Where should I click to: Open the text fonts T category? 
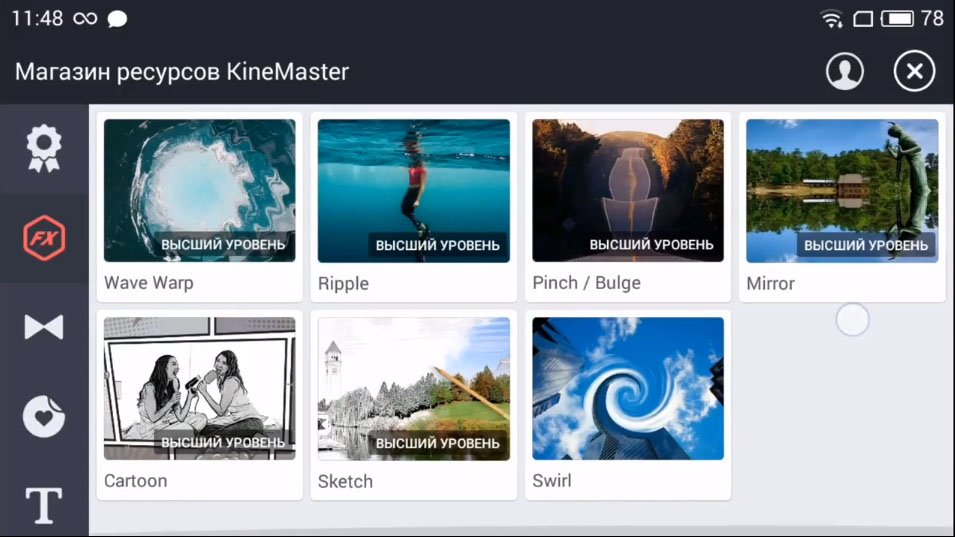[x=44, y=505]
